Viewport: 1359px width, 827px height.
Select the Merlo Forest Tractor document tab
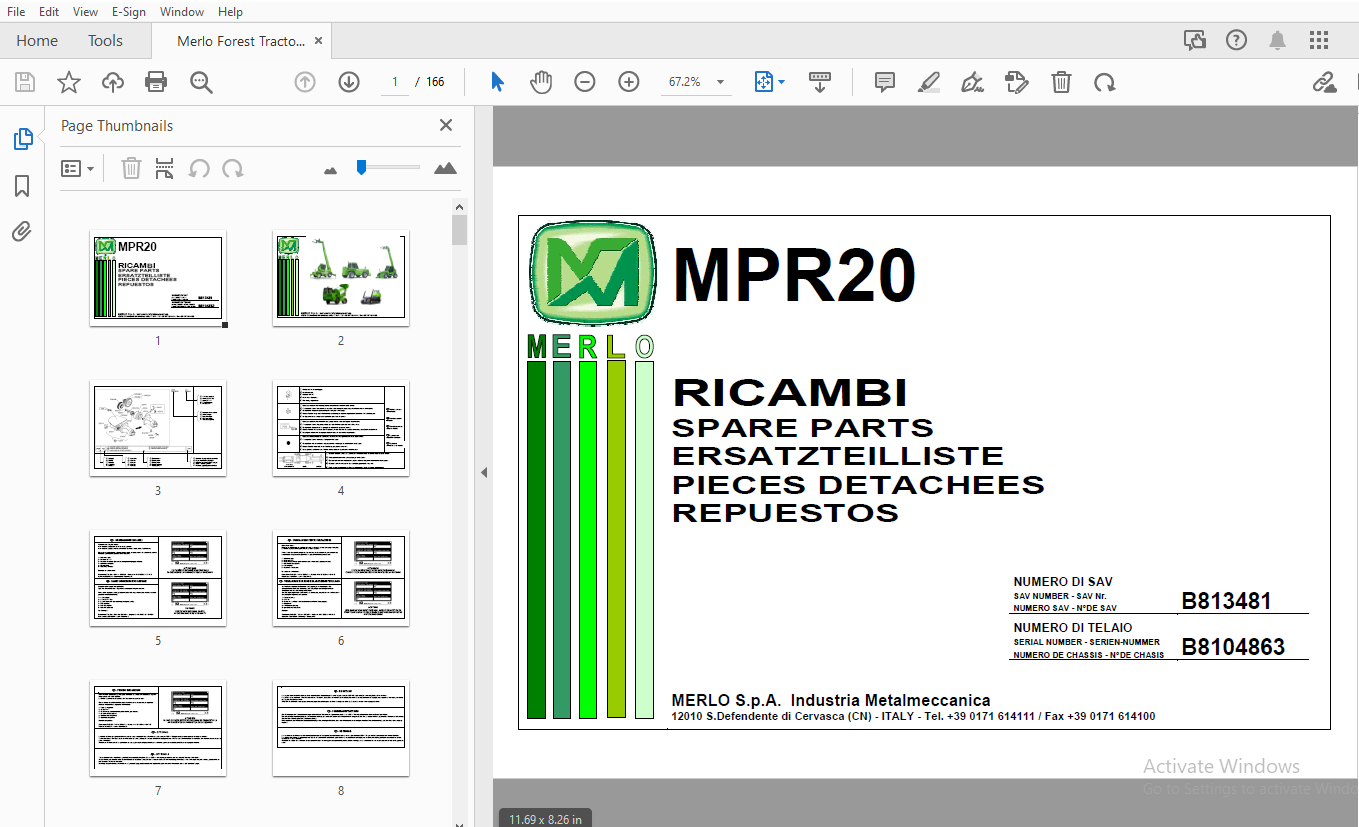pyautogui.click(x=241, y=41)
